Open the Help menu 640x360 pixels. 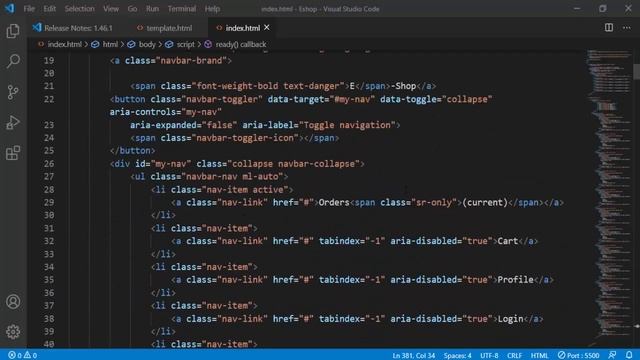[x=212, y=9]
